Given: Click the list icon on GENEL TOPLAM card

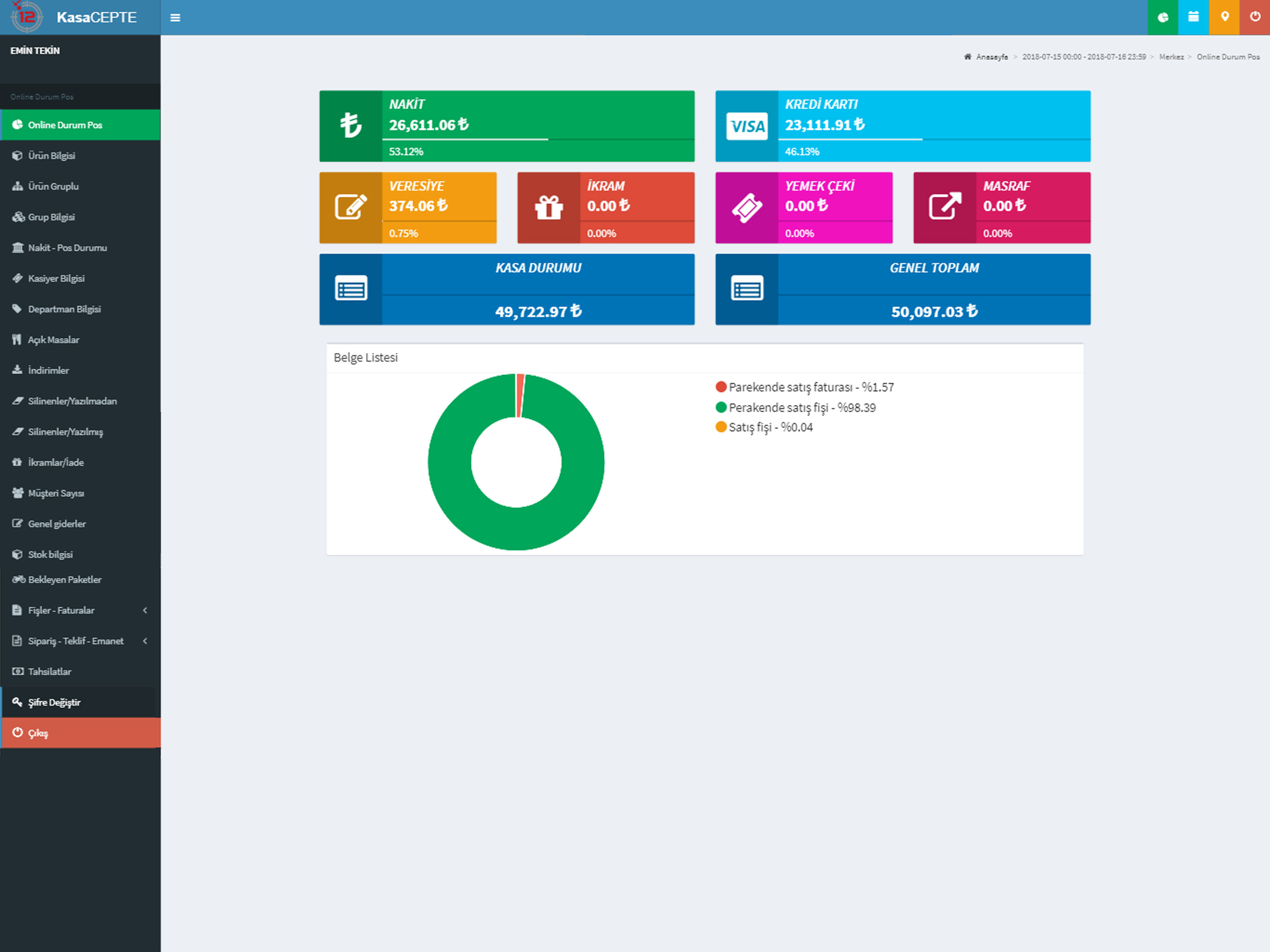Looking at the screenshot, I should 747,288.
